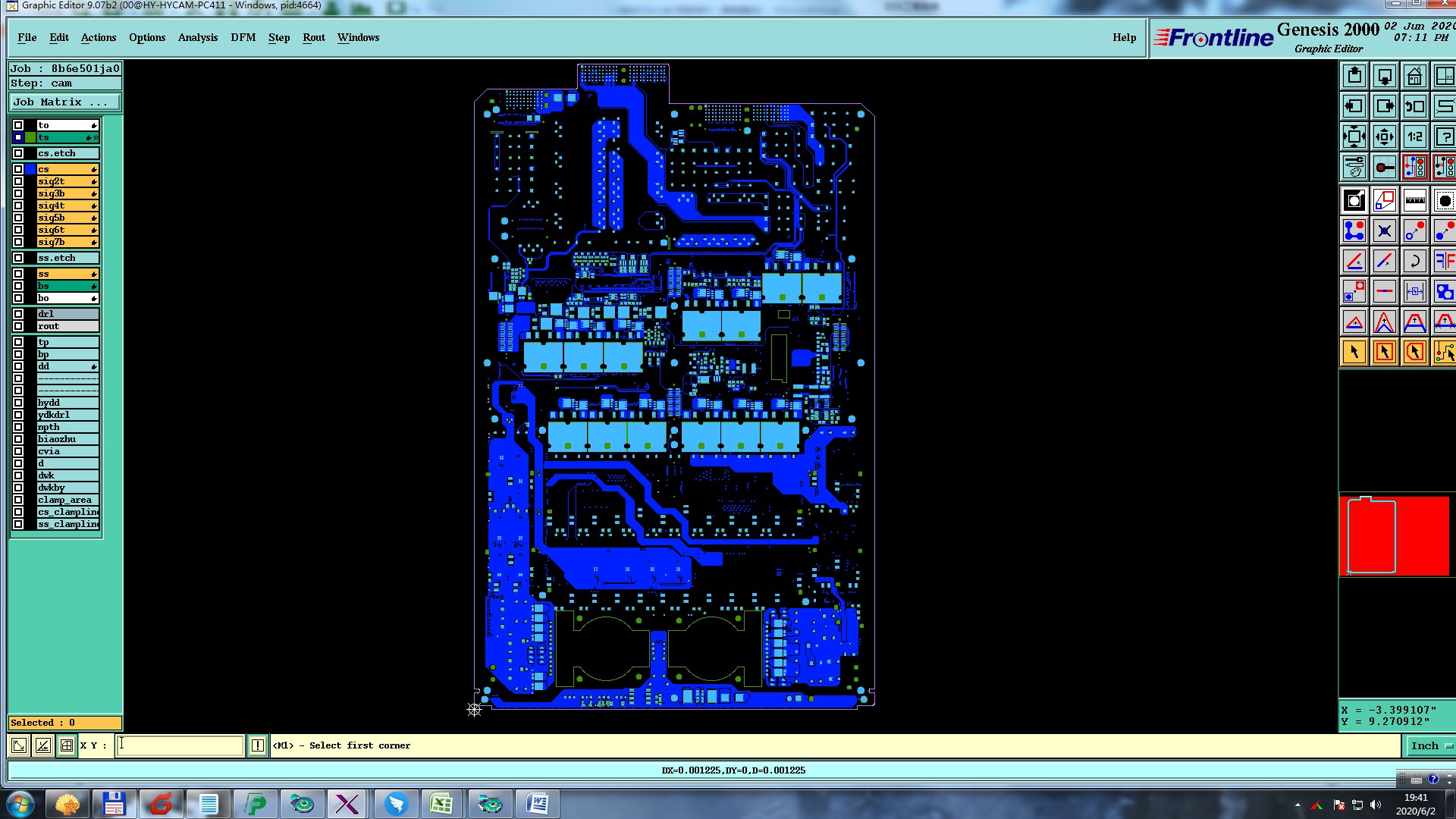Viewport: 1456px width, 819px height.
Task: Open the Job Matrix ... selector
Action: [x=64, y=102]
